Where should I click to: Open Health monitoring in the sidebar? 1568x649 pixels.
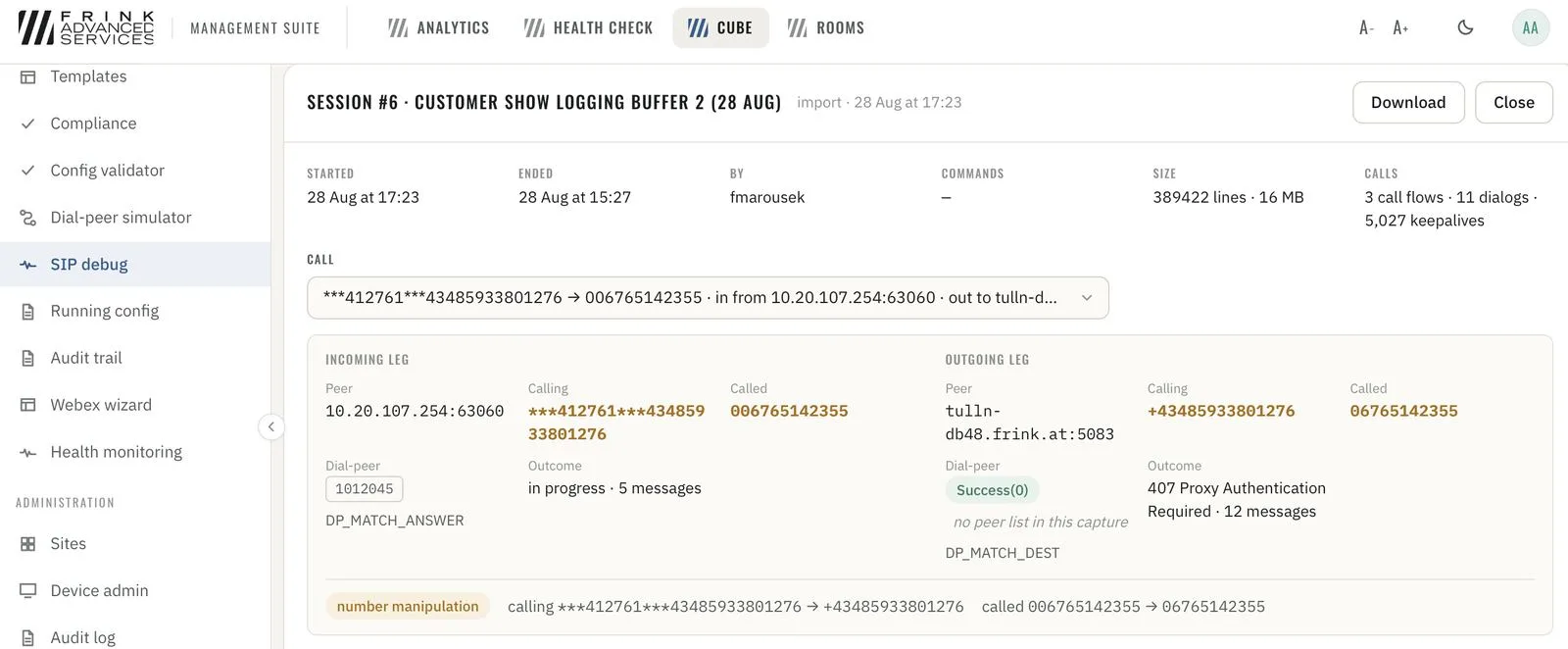pyautogui.click(x=135, y=452)
